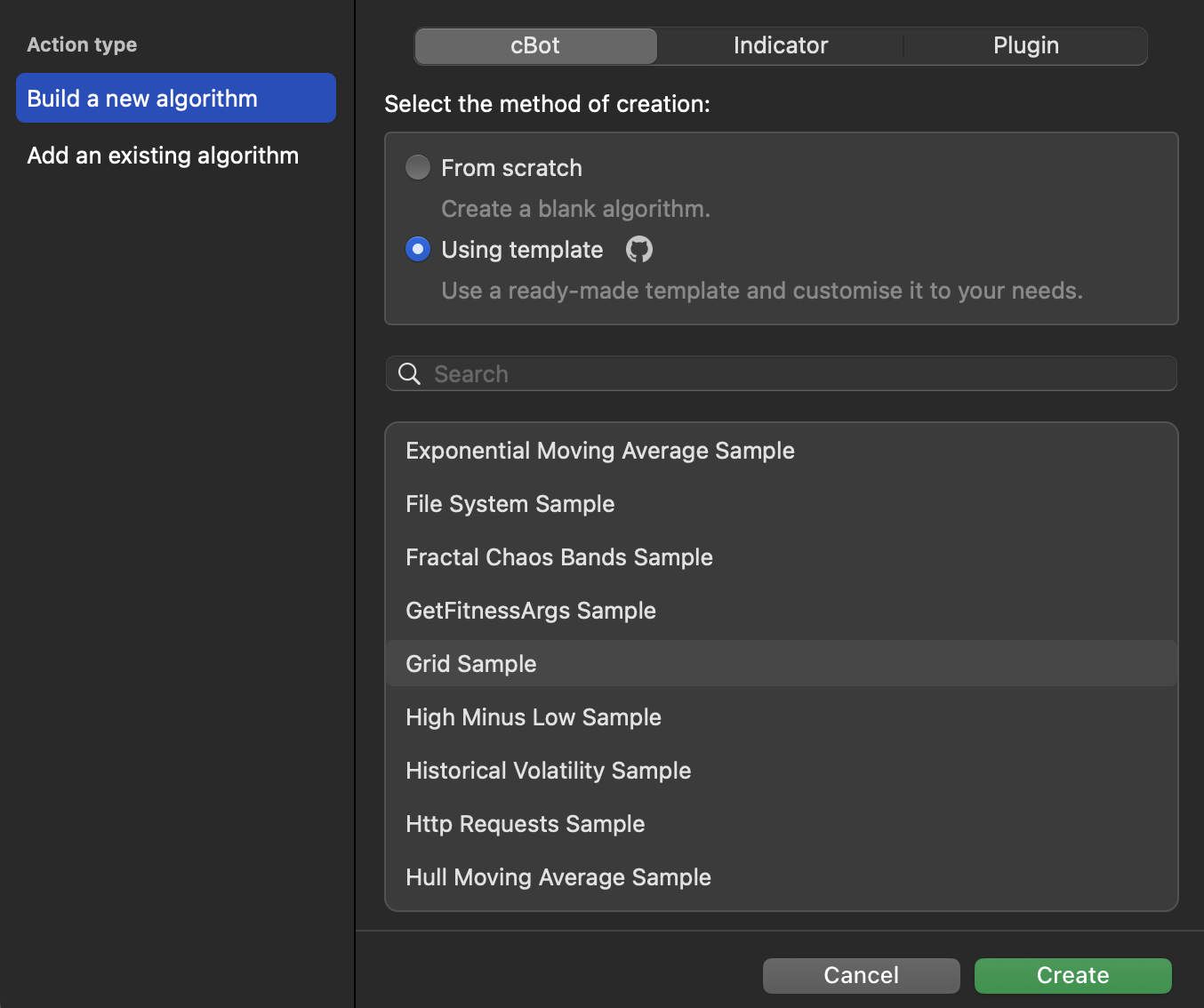The width and height of the screenshot is (1204, 1008).
Task: Select GetFitnessArgs Sample from the list
Action: tap(531, 611)
